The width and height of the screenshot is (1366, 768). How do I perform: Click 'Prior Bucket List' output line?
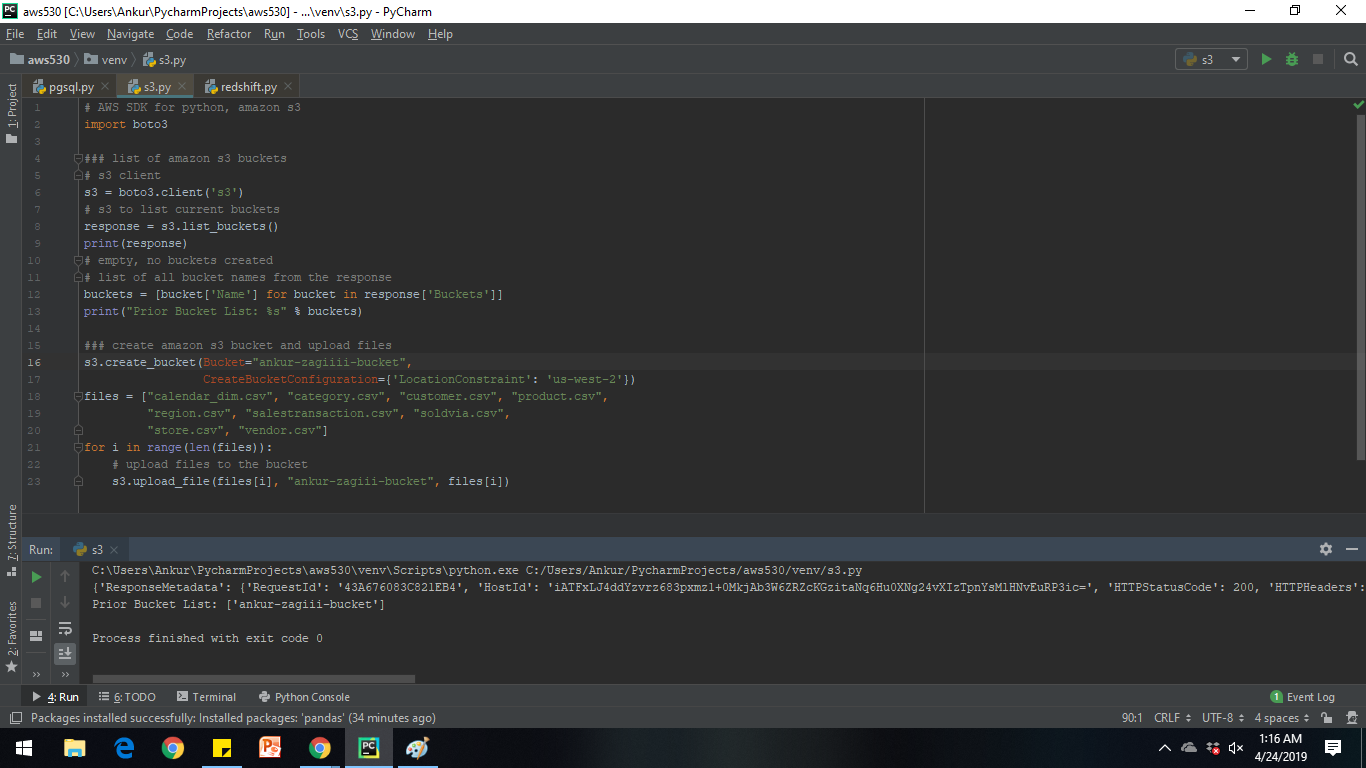238,604
